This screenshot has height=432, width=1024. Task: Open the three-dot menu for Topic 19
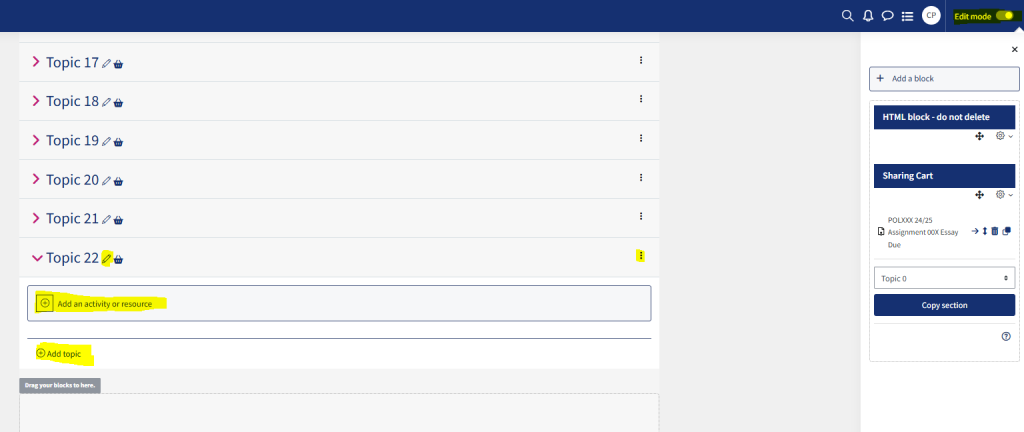click(x=641, y=138)
